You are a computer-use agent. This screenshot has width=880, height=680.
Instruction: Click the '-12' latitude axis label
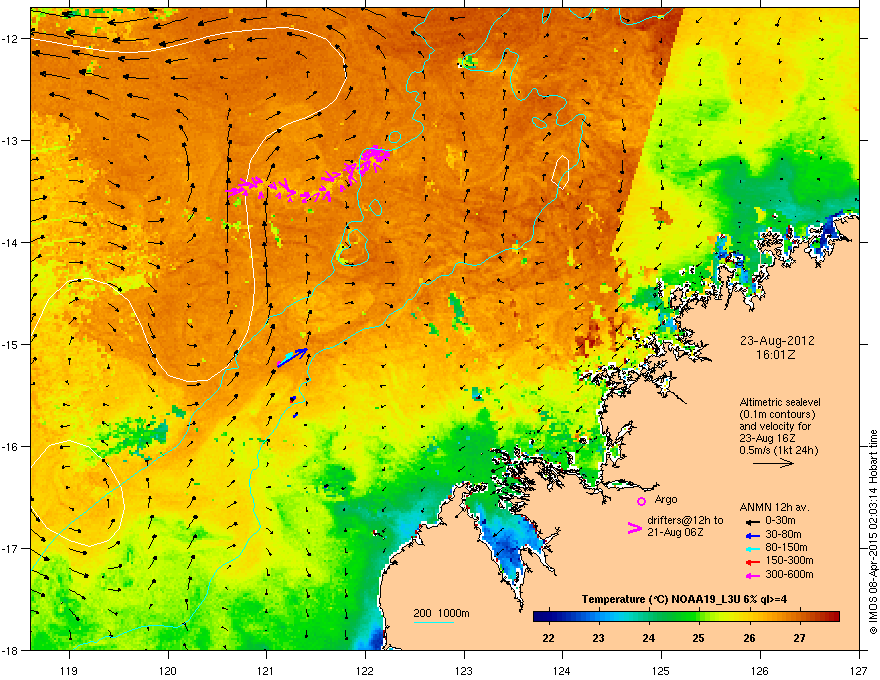[10, 39]
